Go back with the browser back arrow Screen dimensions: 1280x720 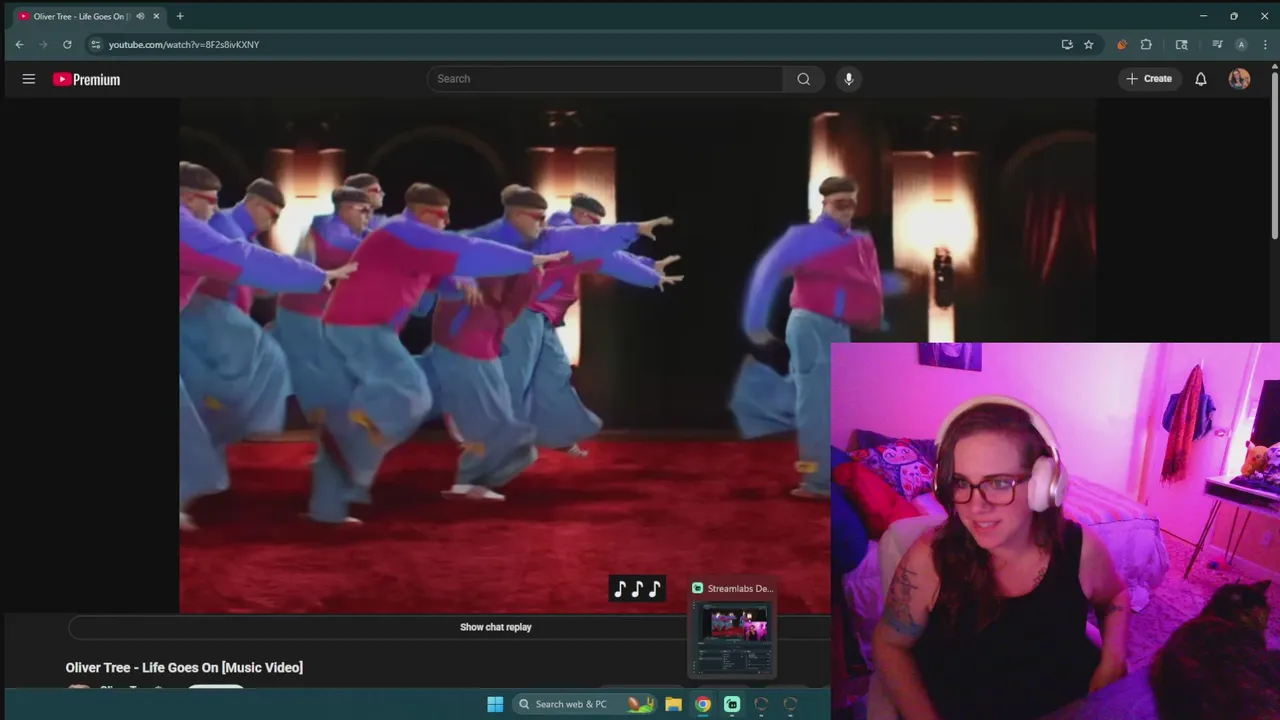[x=19, y=44]
